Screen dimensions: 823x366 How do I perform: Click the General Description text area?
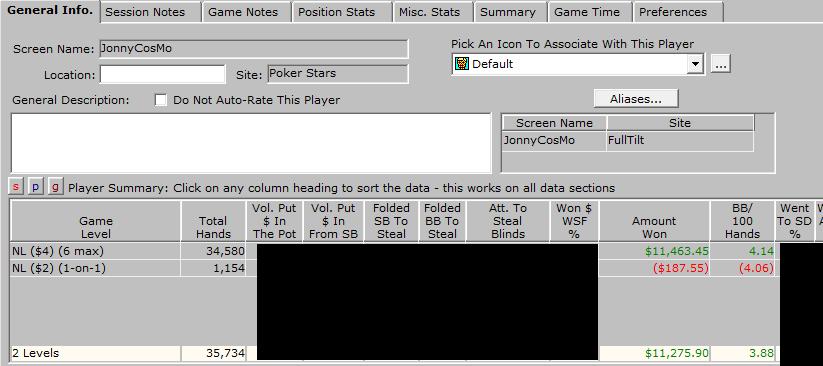[251, 143]
